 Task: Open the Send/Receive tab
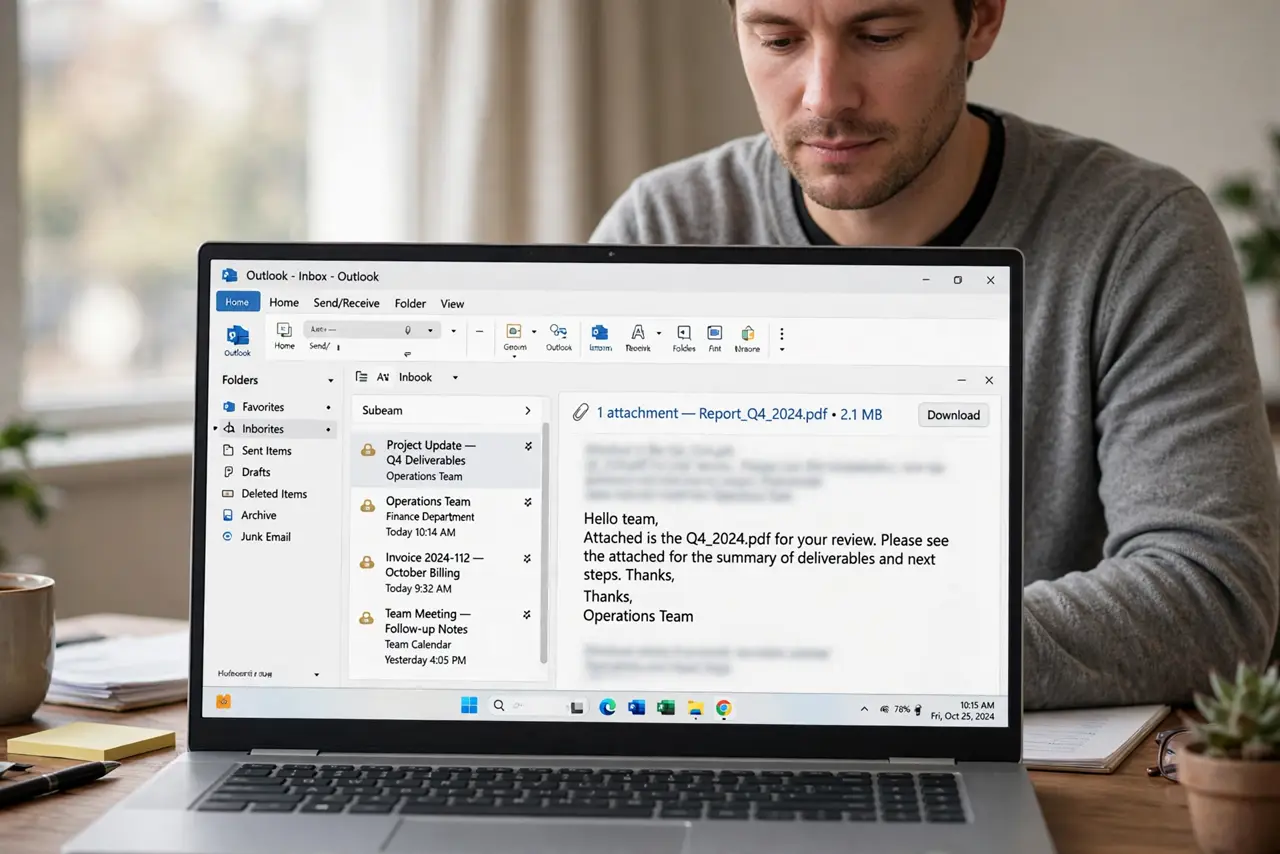pyautogui.click(x=346, y=303)
